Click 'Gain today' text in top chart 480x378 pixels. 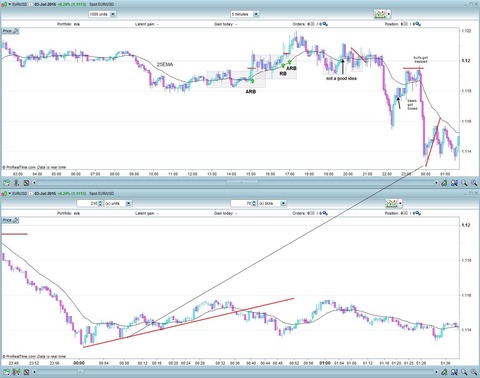225,24
